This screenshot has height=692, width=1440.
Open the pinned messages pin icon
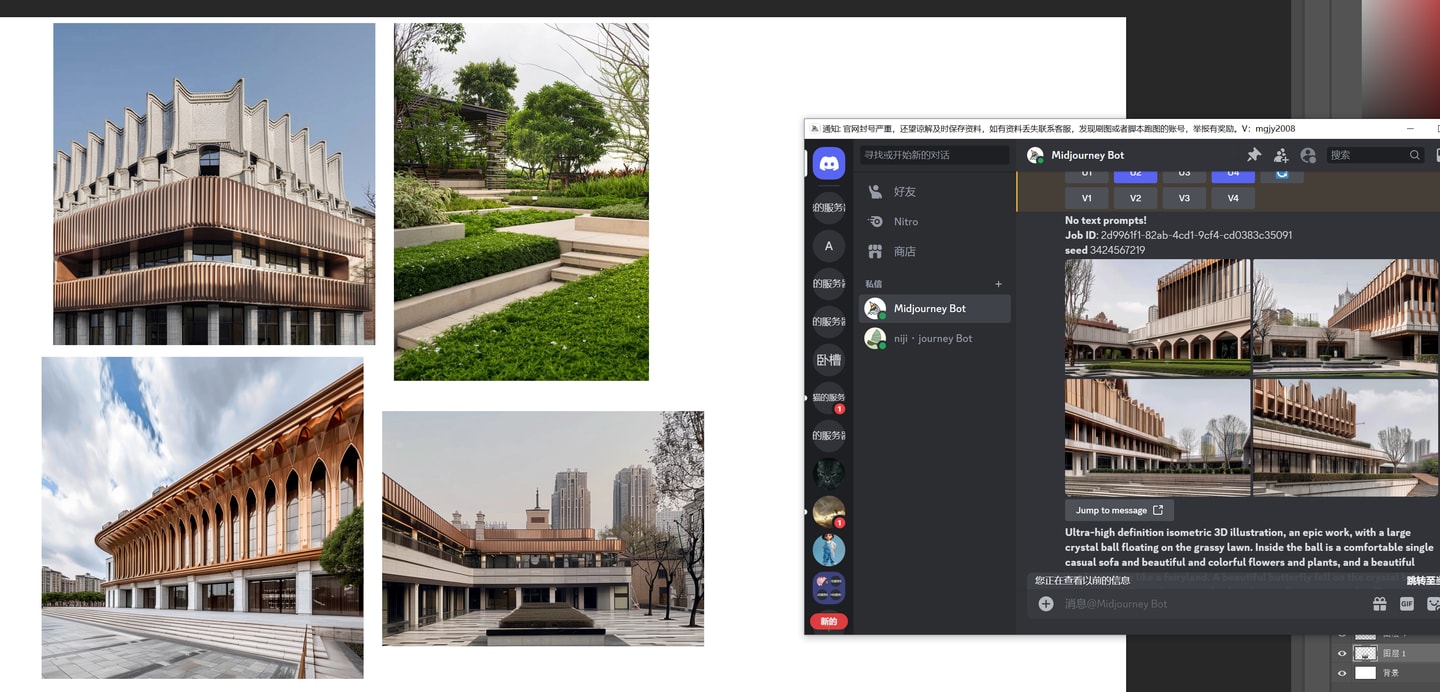coord(1254,155)
